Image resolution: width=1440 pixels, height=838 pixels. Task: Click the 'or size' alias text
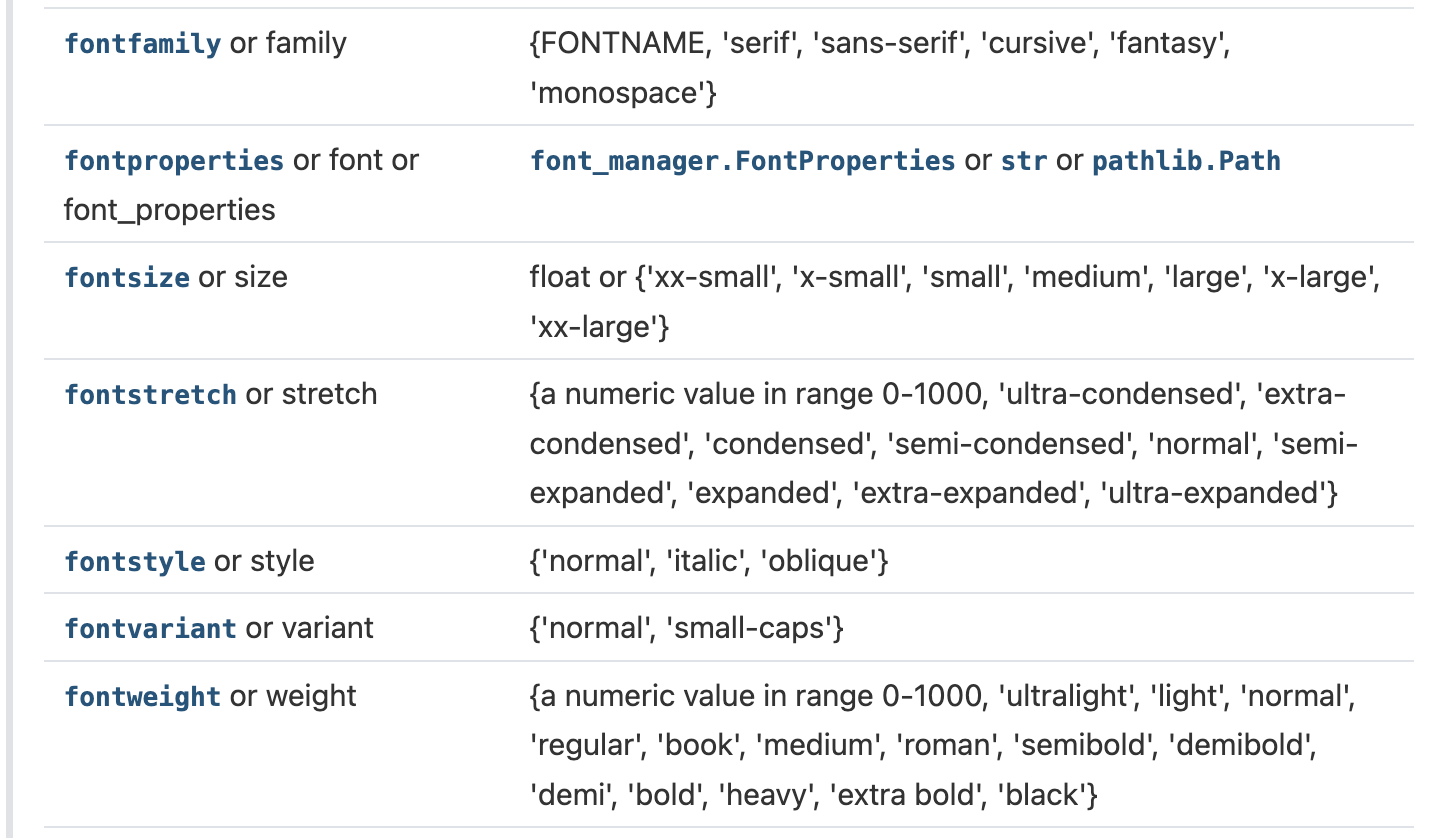point(243,278)
